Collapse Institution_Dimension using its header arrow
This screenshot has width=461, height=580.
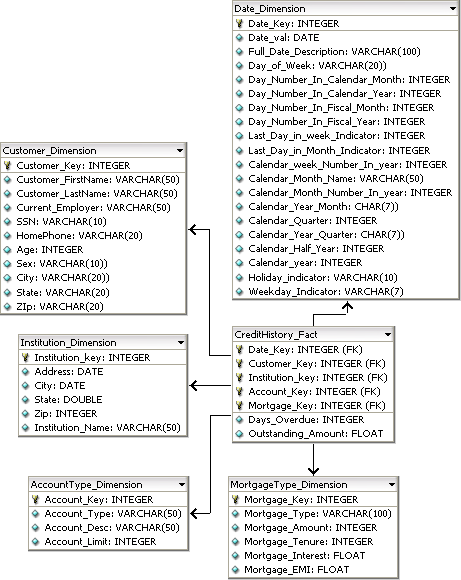[x=181, y=343]
